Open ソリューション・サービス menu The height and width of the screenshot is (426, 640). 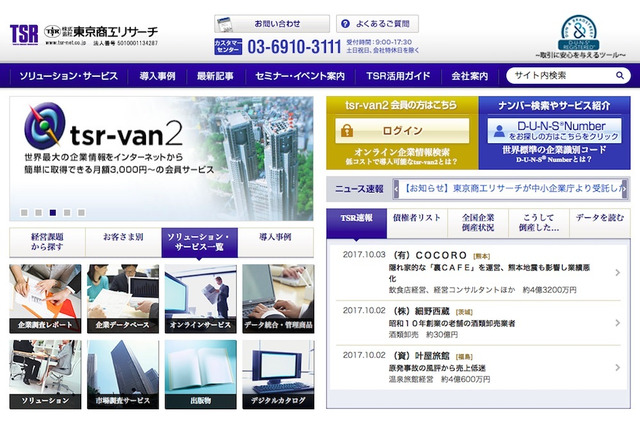coord(69,76)
